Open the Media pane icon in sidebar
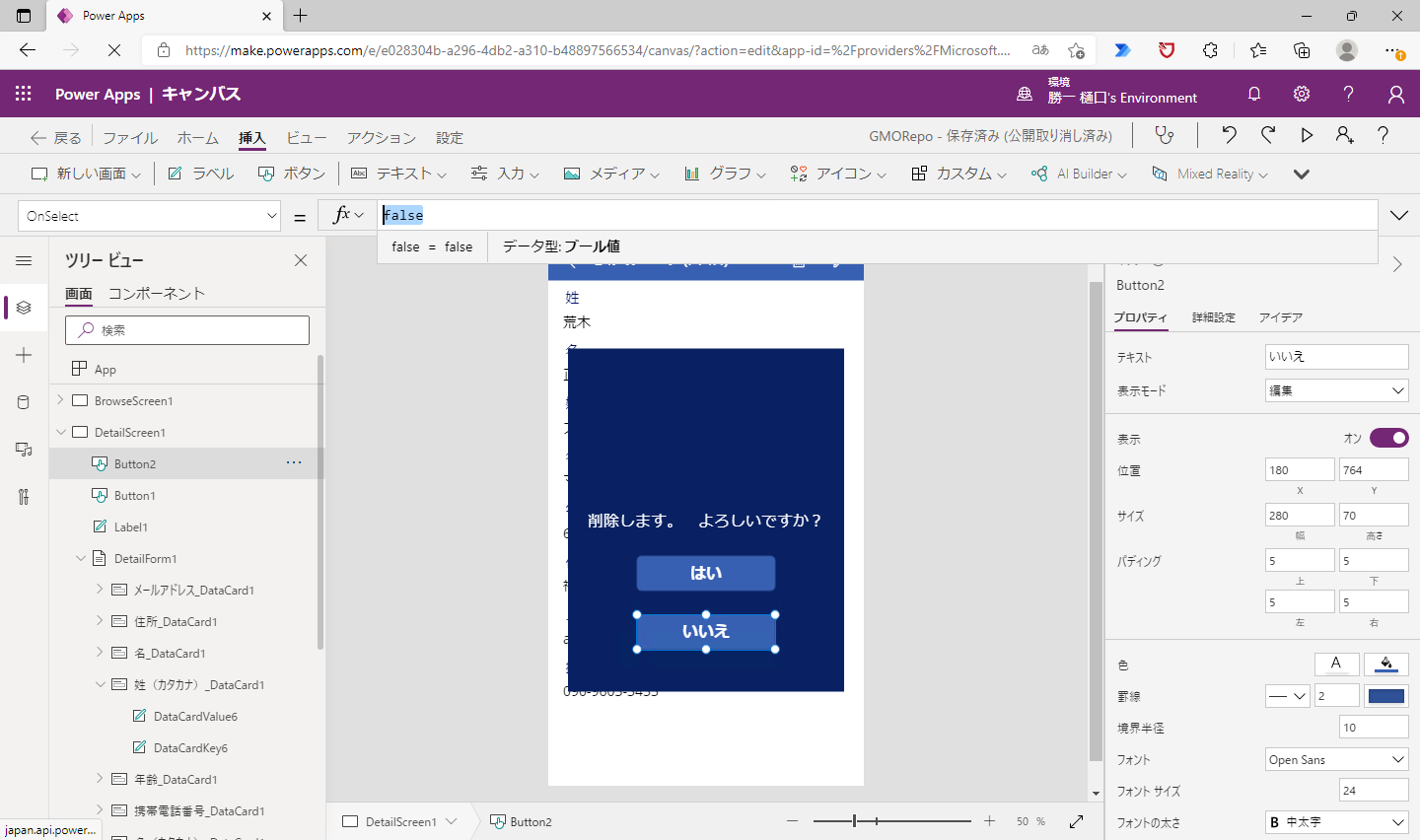Image resolution: width=1420 pixels, height=840 pixels. [x=24, y=450]
